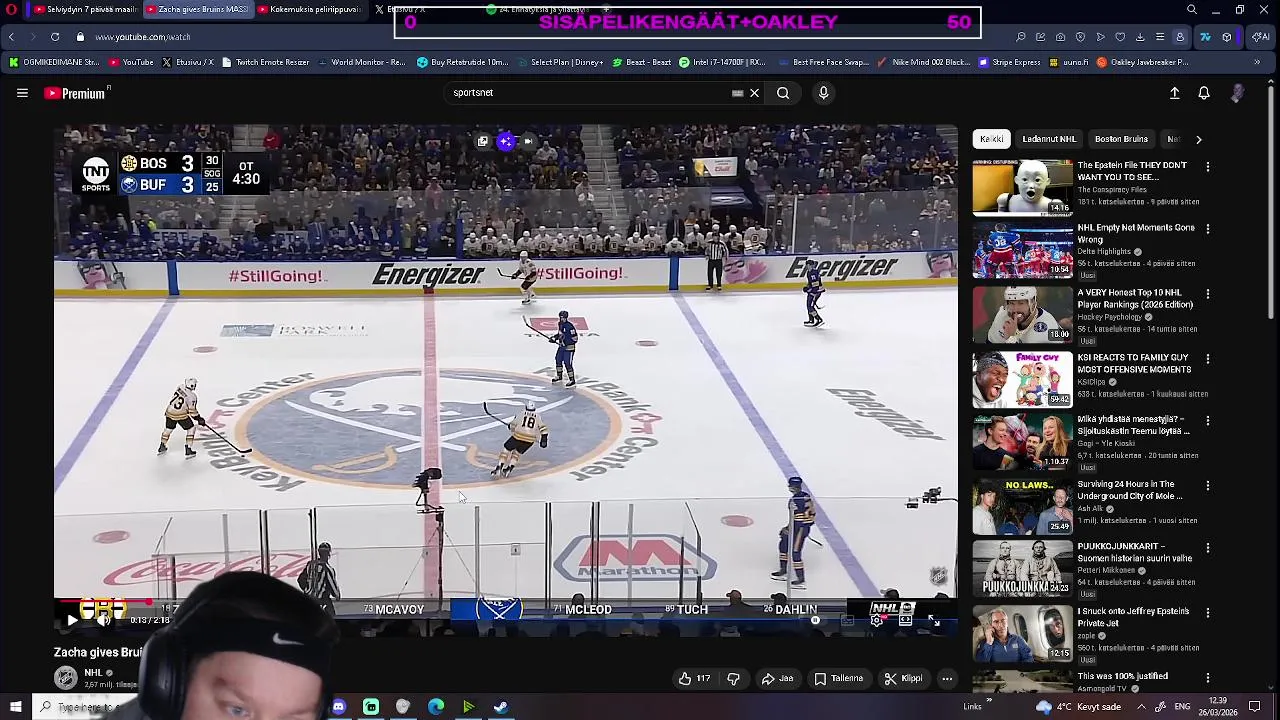Share the video with Jaa button
This screenshot has height=720, width=1280.
coord(777,678)
